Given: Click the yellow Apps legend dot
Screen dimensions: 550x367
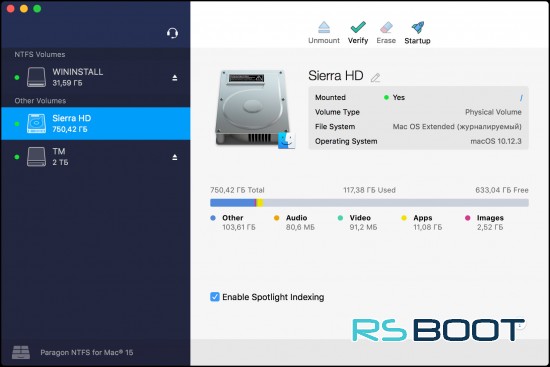Looking at the screenshot, I should coord(404,218).
